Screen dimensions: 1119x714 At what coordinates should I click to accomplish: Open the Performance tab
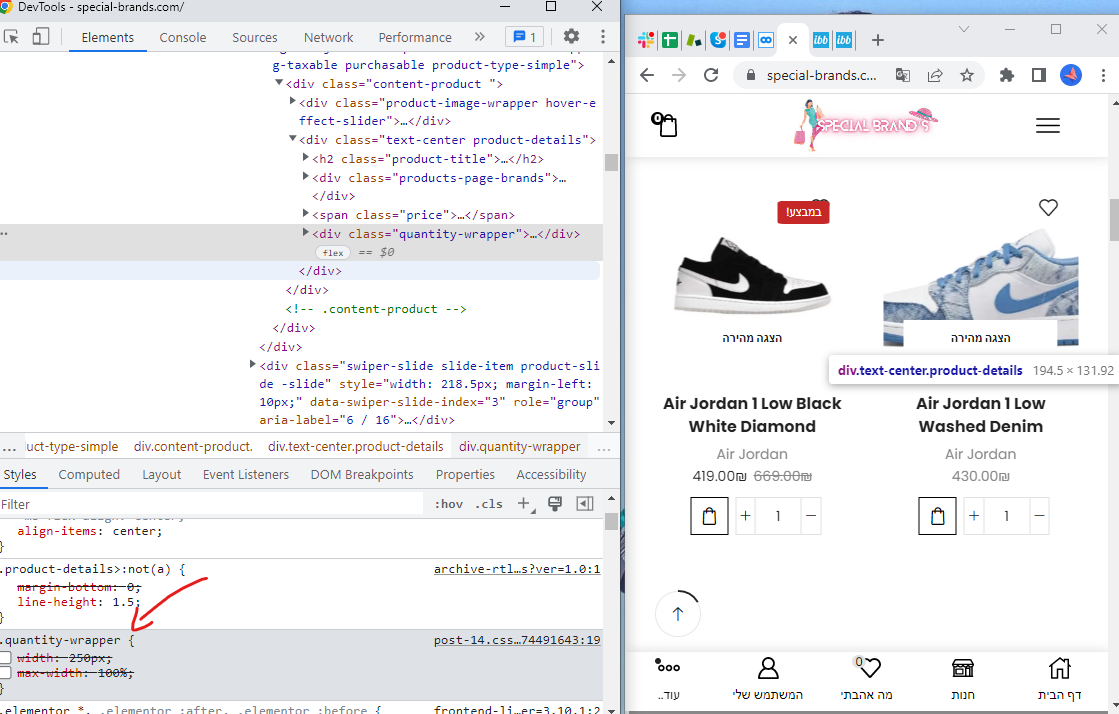(415, 38)
